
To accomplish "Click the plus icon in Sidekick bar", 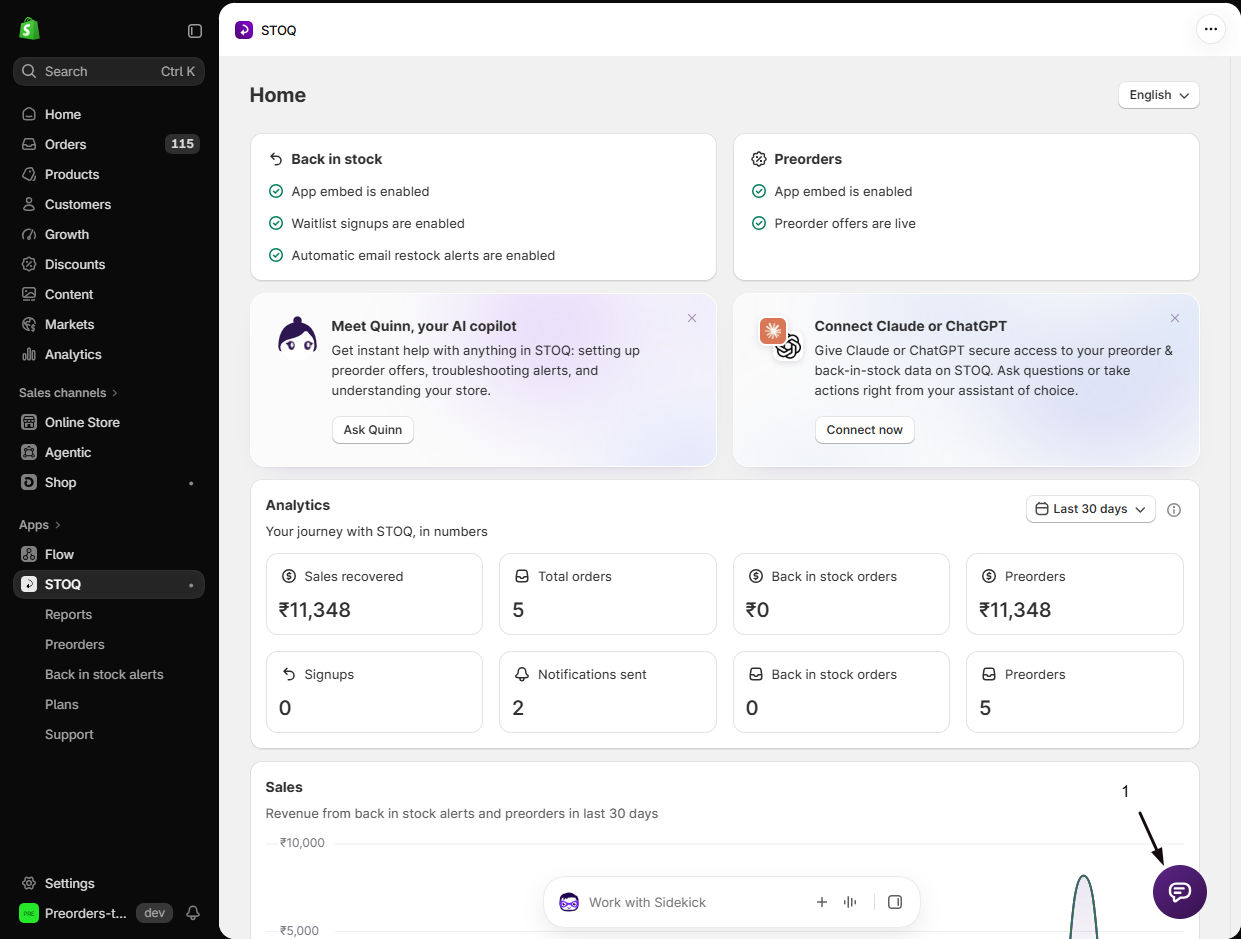I will (822, 902).
